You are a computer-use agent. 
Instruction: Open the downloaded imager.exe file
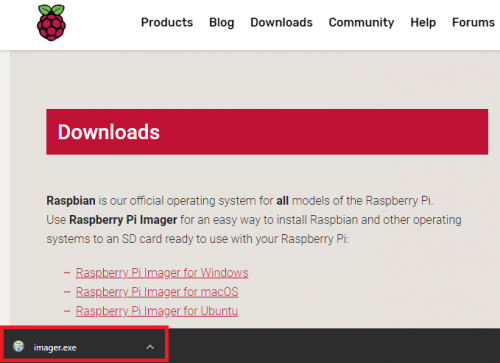click(55, 347)
